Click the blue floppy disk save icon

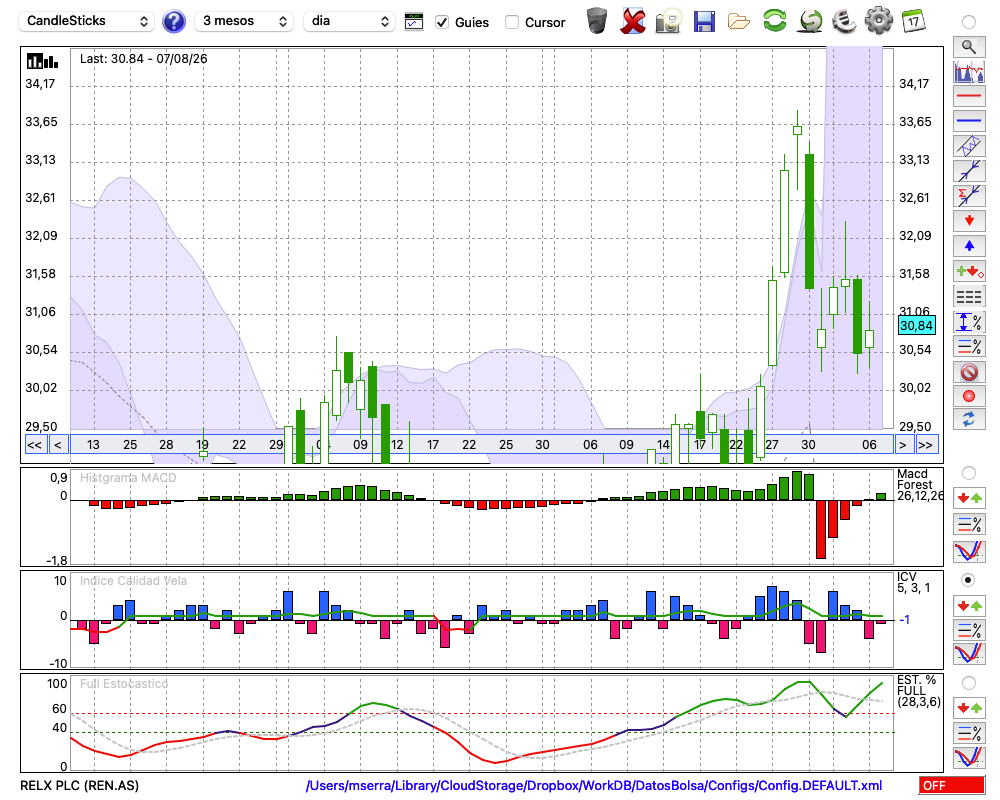(704, 22)
